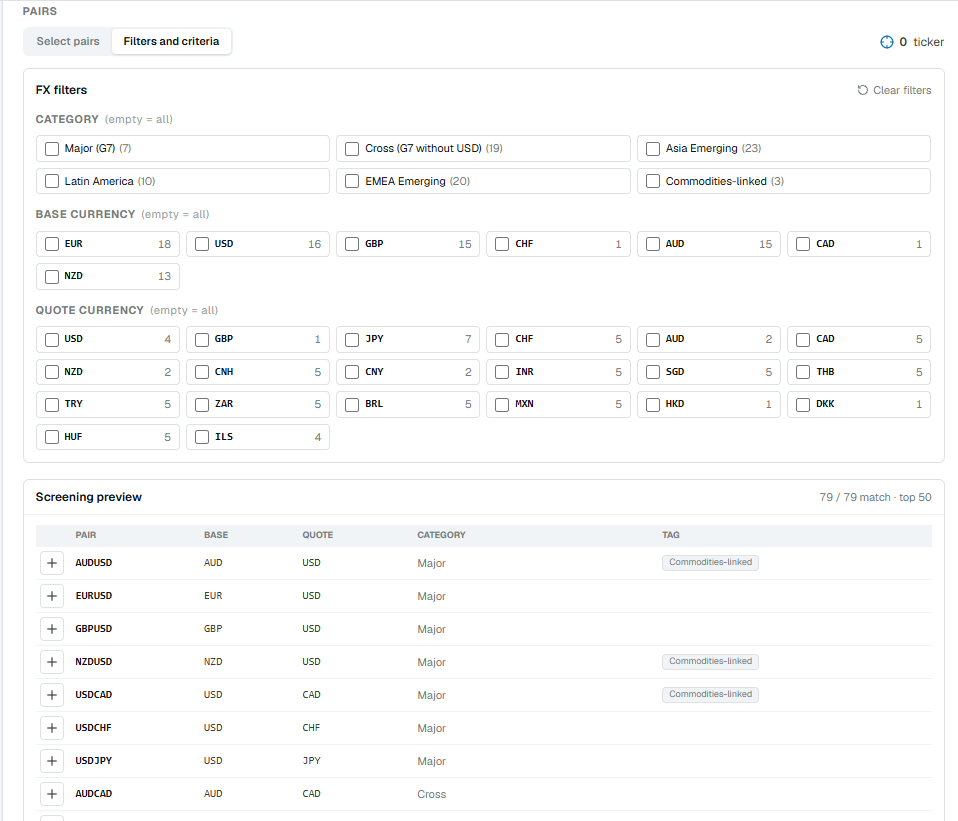Check USD as base currency
The width and height of the screenshot is (958, 821).
click(202, 244)
